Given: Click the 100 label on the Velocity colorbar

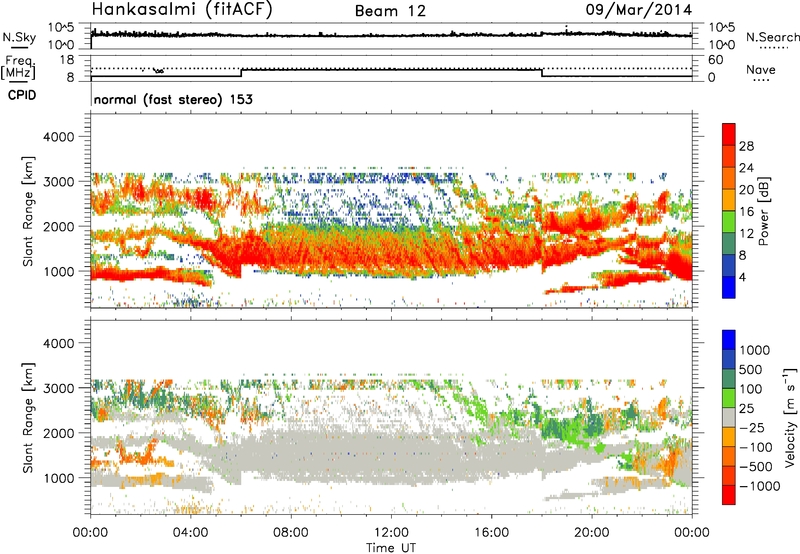Looking at the screenshot, I should pyautogui.click(x=751, y=389).
